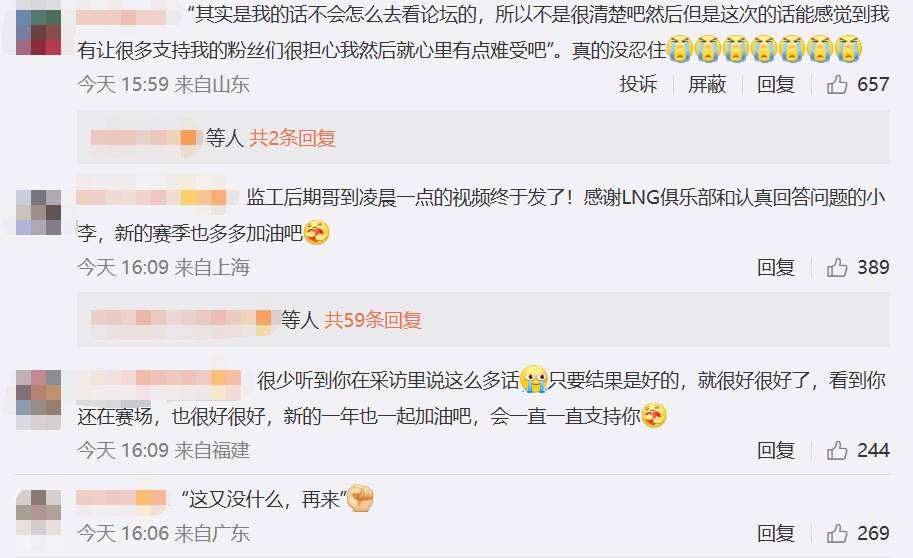Viewport: 913px width, 558px height.
Task: Reply to the 16:09 Fujian comment
Action: click(x=776, y=450)
